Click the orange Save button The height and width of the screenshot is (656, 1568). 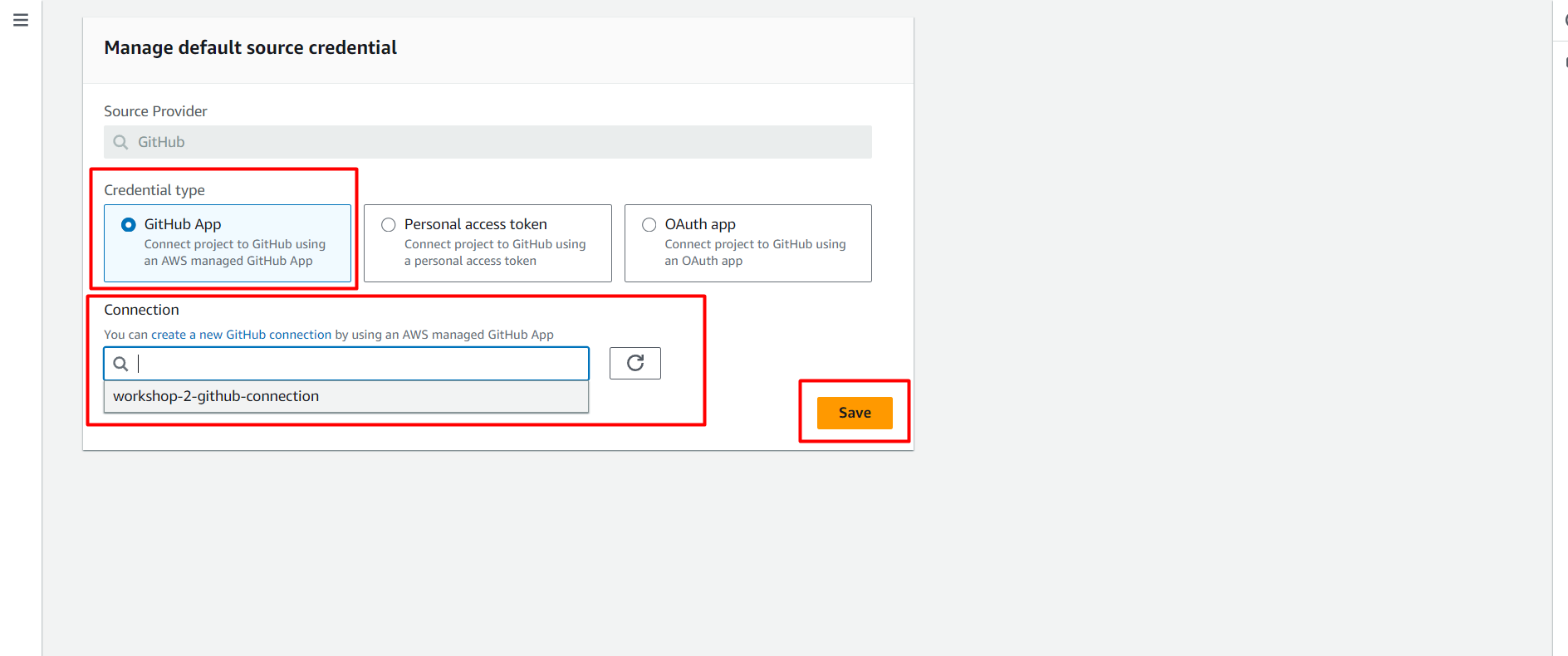[855, 413]
